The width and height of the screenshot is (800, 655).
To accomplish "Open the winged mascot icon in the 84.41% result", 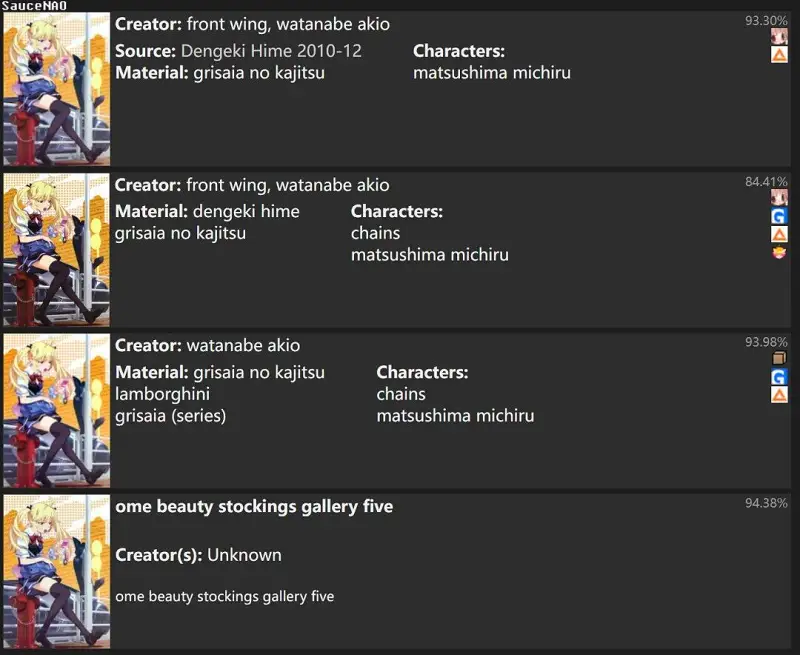I will coord(779,253).
